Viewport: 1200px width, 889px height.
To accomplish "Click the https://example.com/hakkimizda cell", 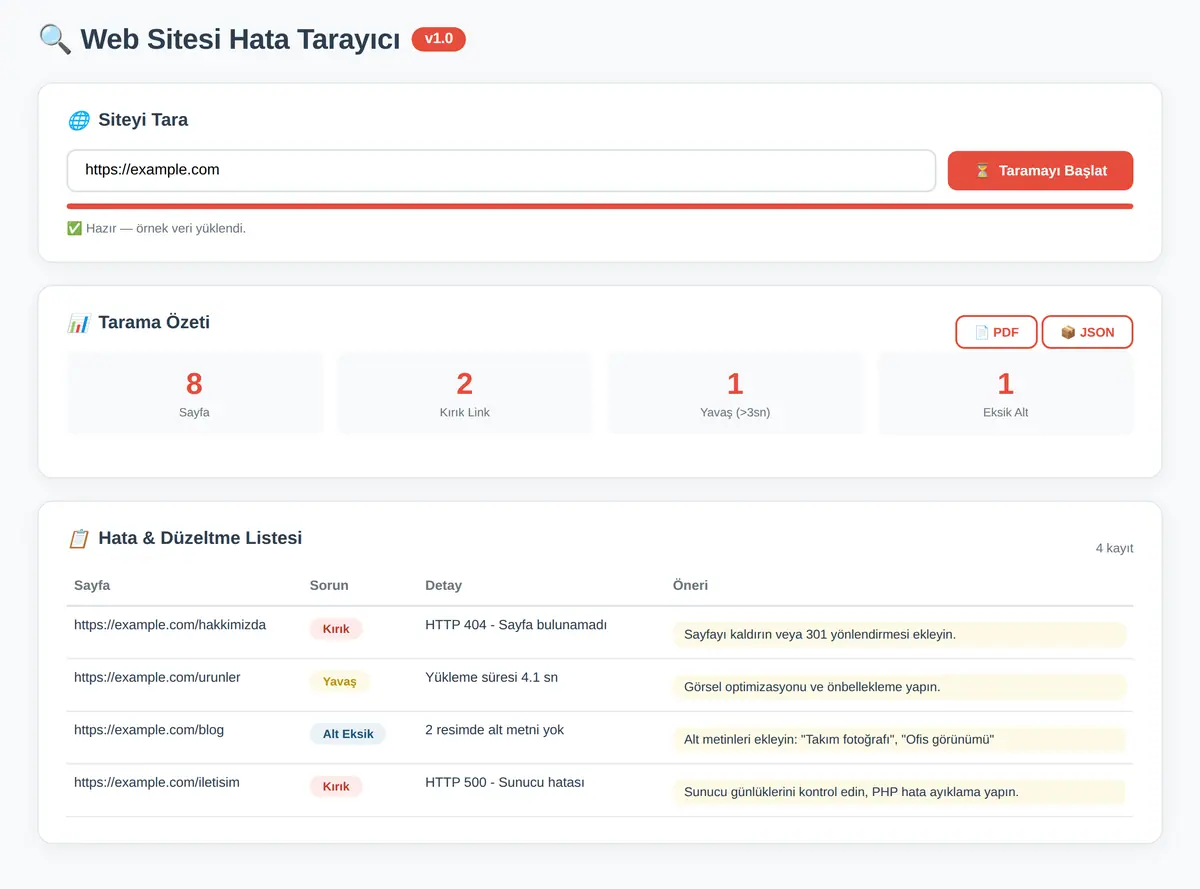I will (170, 625).
